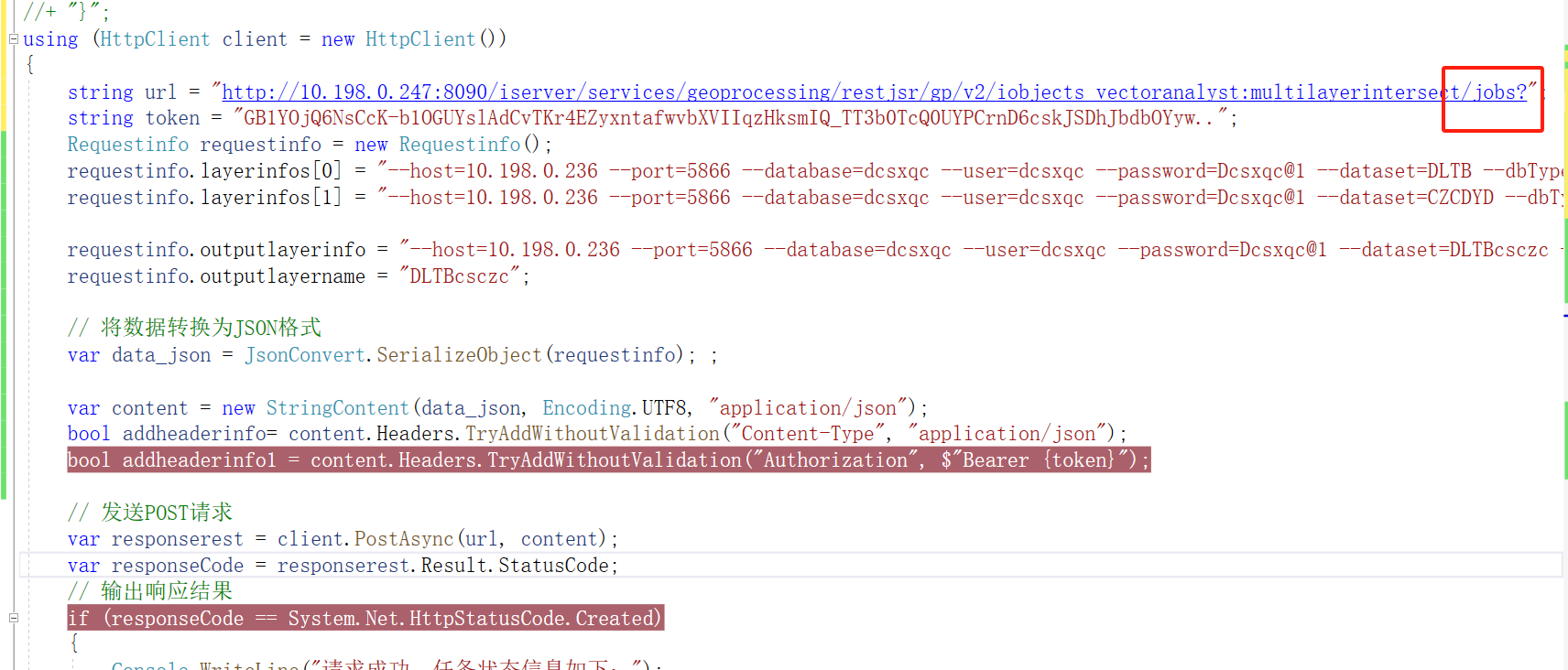Click highlighted 'addheaderinfo1' variable

click(199, 460)
